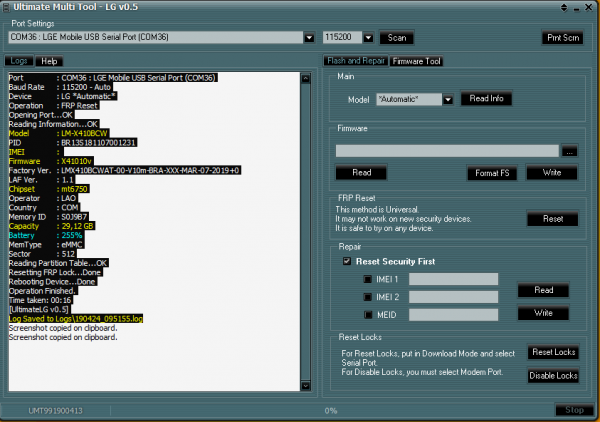Click the Repair Read button
This screenshot has height=422, width=600.
click(x=543, y=290)
